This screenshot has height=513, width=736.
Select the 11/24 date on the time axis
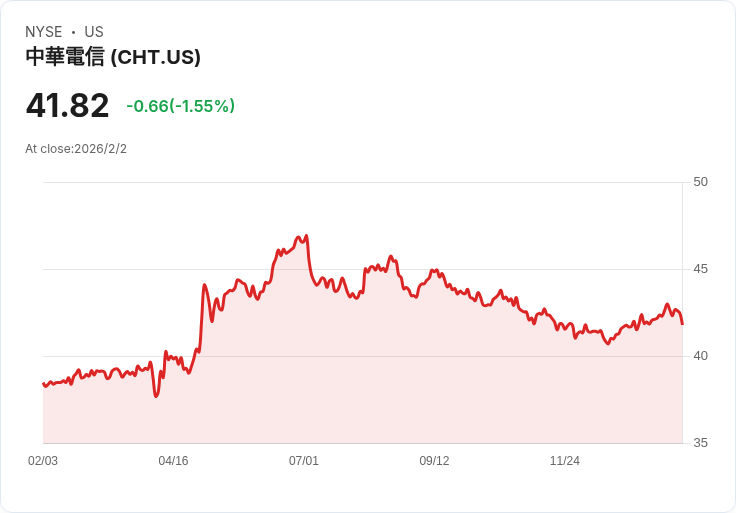pyautogui.click(x=565, y=461)
